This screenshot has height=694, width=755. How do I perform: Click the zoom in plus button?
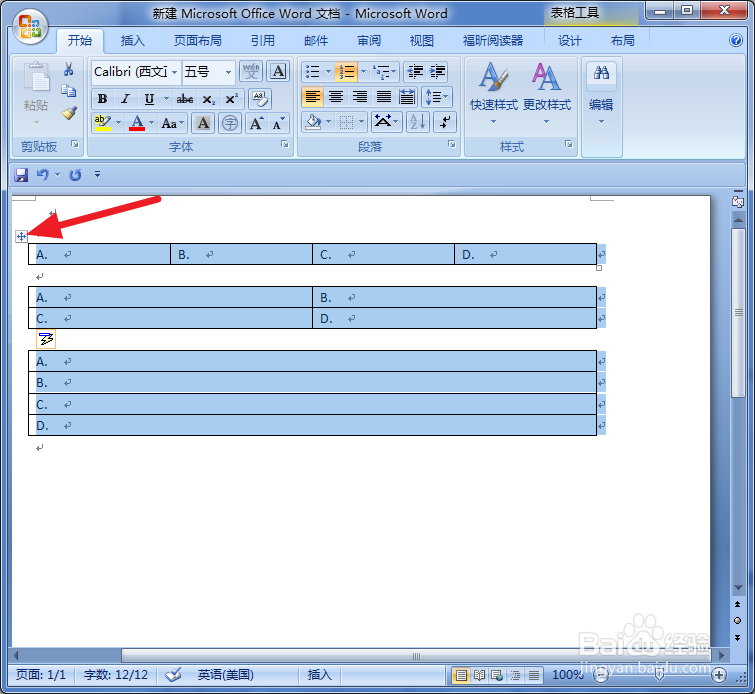click(x=719, y=675)
